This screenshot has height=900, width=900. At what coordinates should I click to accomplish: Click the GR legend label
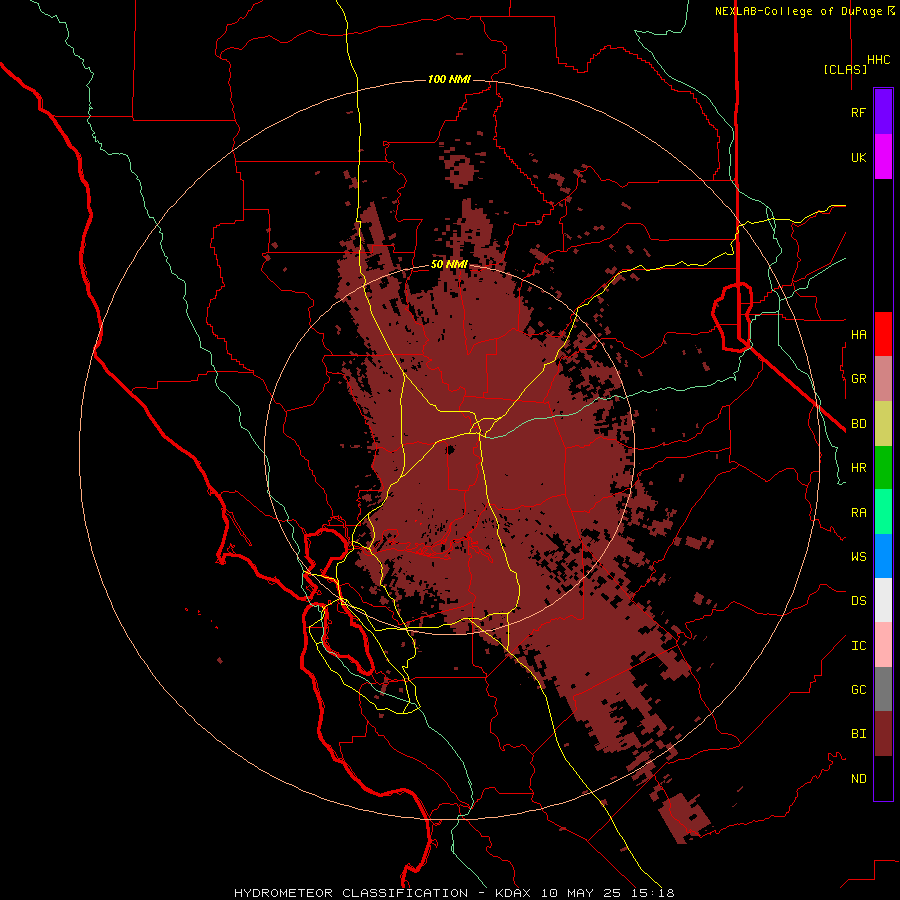tap(858, 379)
